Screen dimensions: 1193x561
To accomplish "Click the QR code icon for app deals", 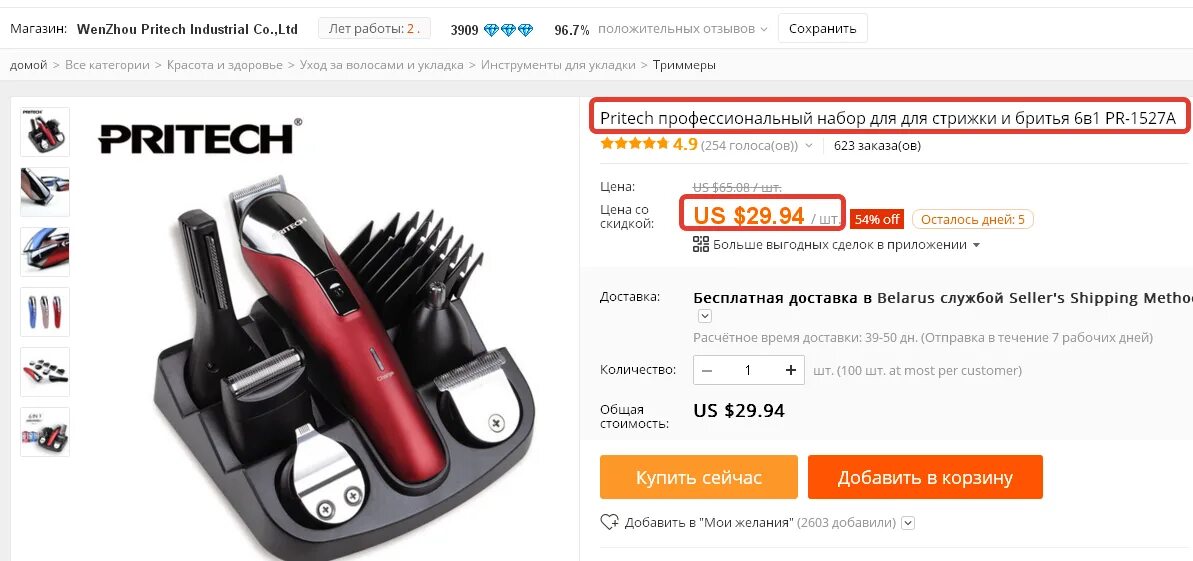I will coord(701,244).
